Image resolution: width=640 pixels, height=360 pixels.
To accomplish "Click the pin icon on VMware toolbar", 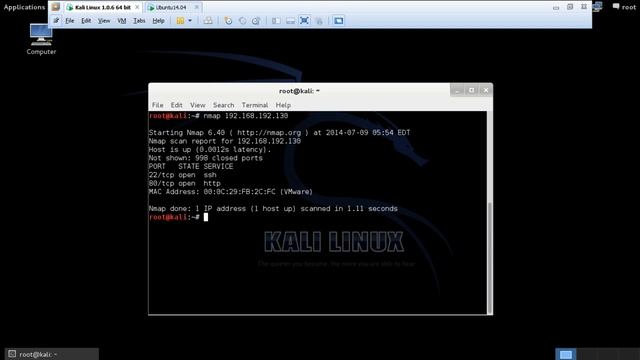I will tap(56, 20).
